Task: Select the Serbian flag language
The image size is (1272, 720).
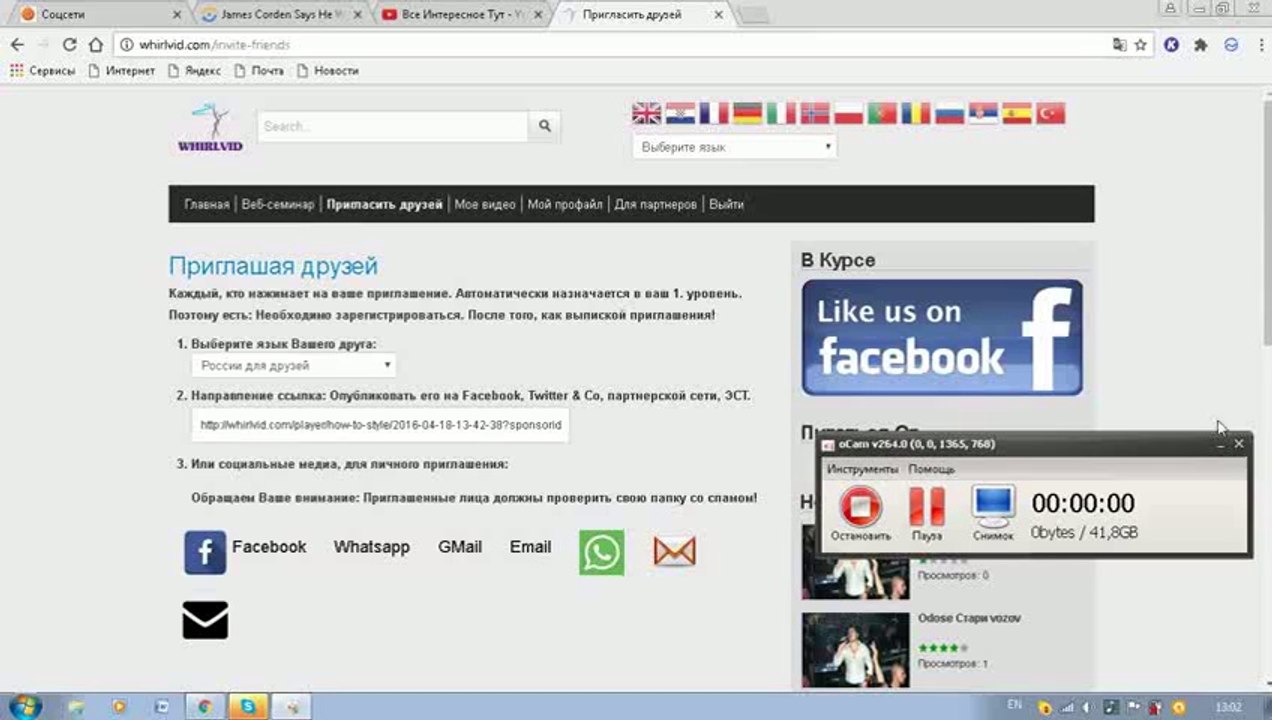Action: [983, 113]
